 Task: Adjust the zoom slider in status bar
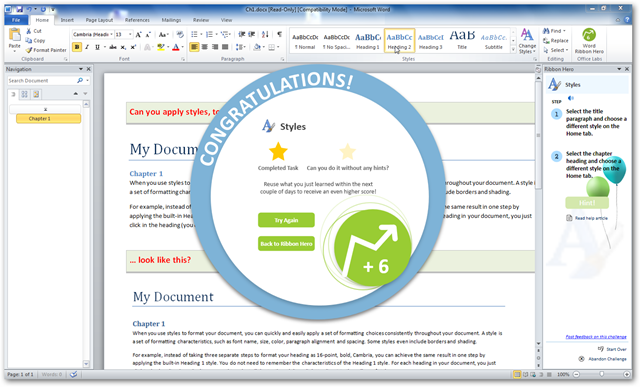click(x=602, y=374)
